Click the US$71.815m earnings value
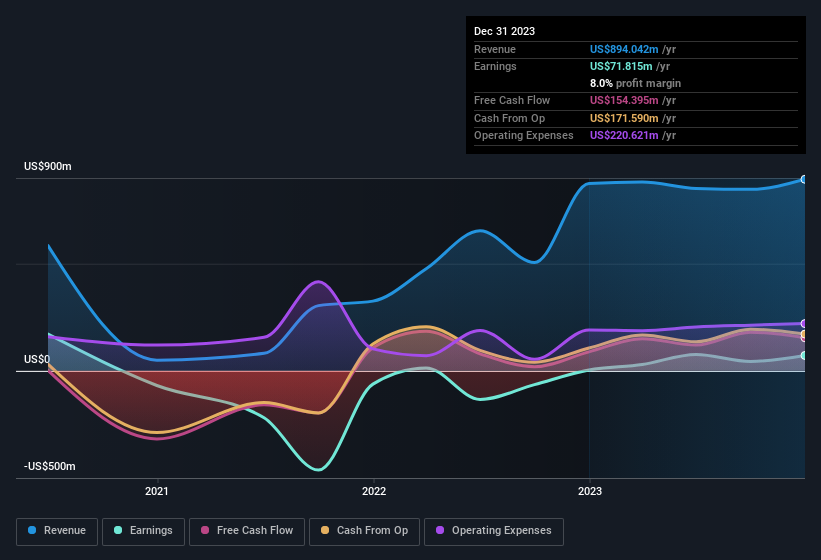Viewport: 821px width, 560px height. pyautogui.click(x=621, y=66)
